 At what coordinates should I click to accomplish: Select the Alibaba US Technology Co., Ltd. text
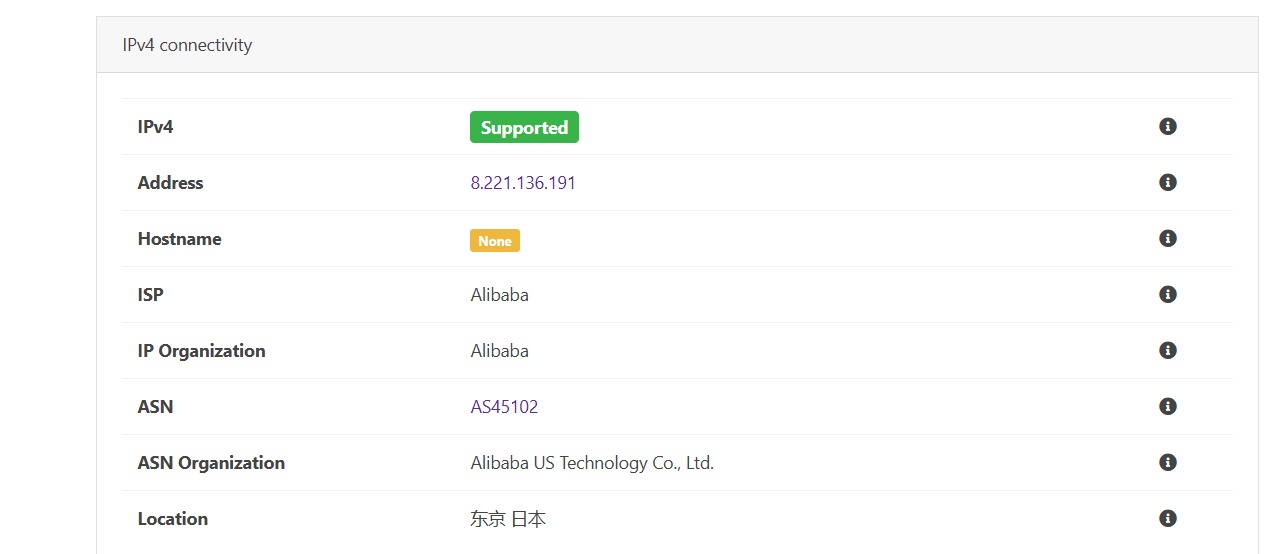tap(592, 463)
